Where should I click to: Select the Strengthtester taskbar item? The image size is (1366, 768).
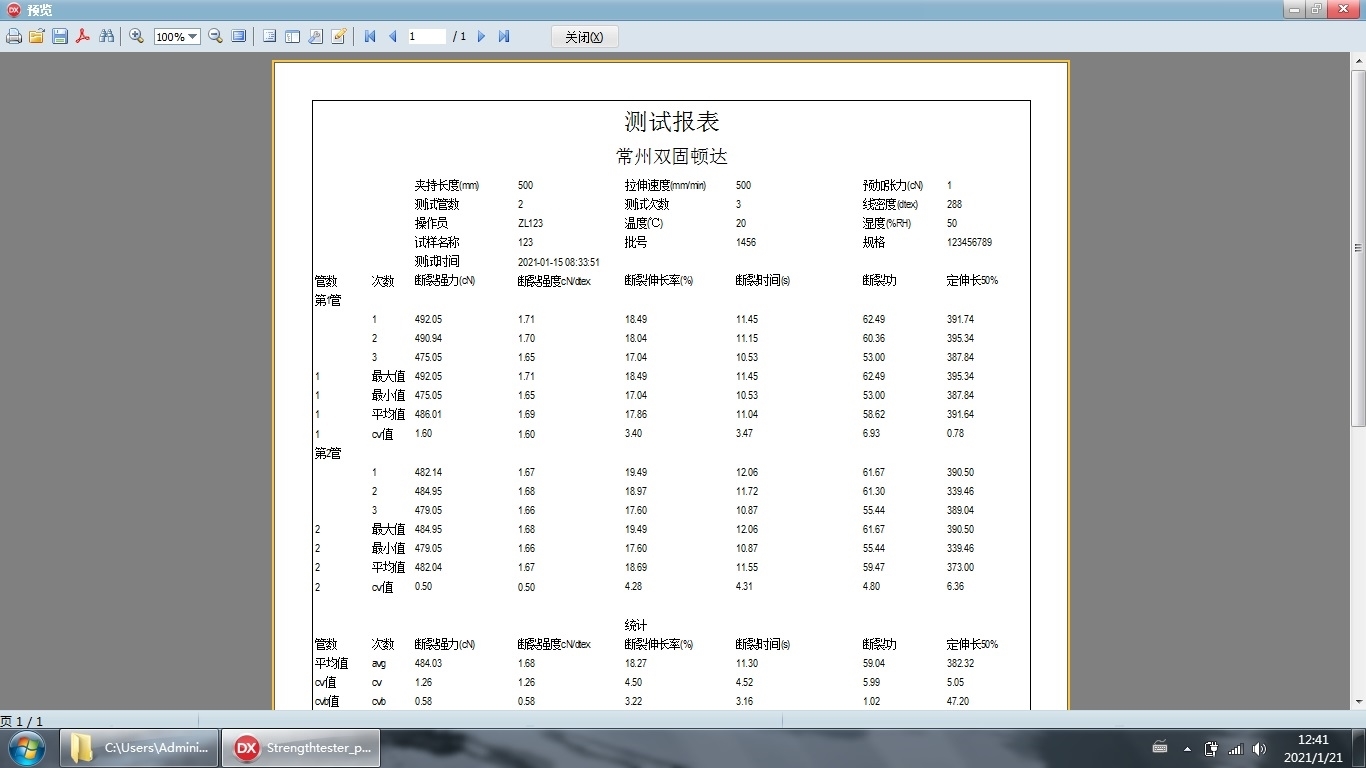(301, 748)
